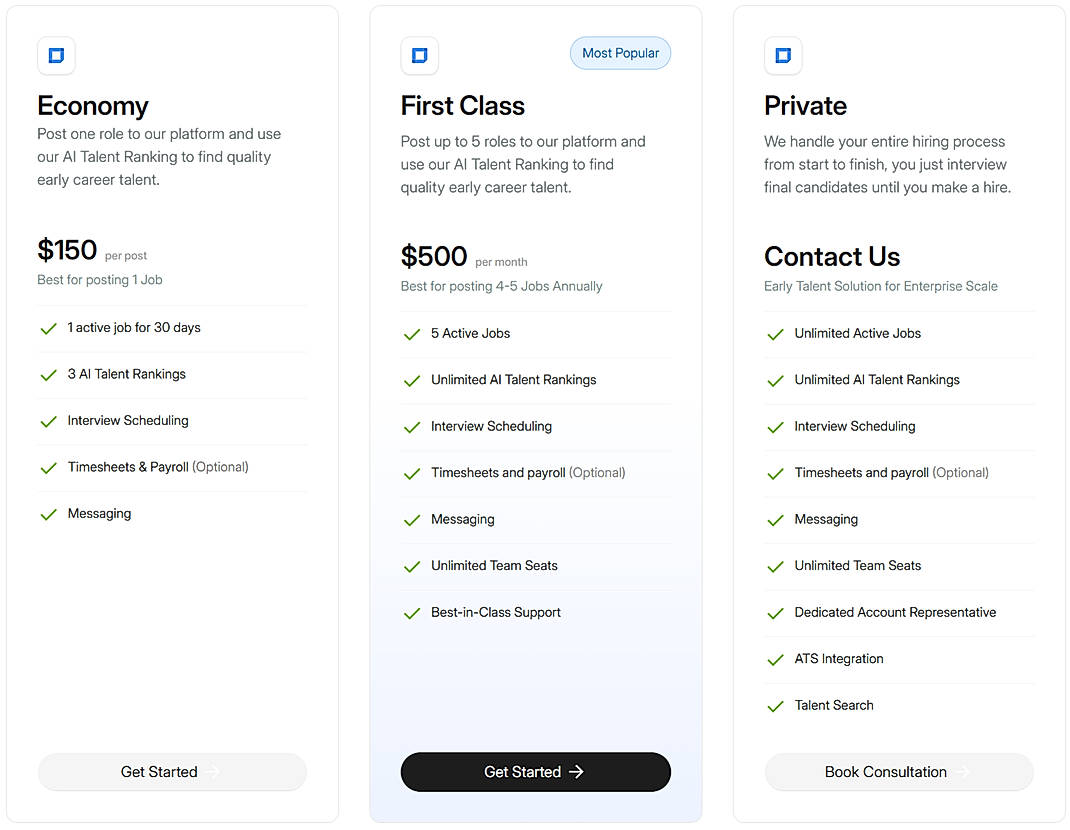The image size is (1070, 830).
Task: Click the Contact Us heading
Action: click(832, 257)
